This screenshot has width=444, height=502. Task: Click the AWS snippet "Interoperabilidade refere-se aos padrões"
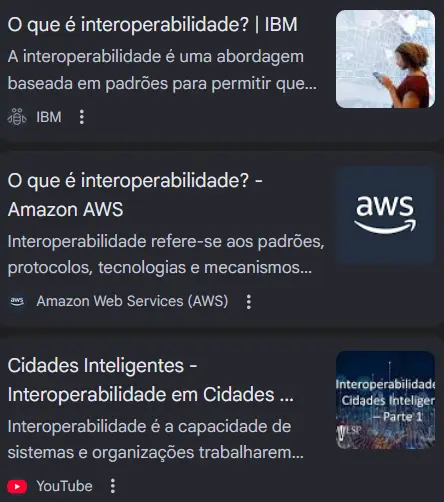point(166,254)
